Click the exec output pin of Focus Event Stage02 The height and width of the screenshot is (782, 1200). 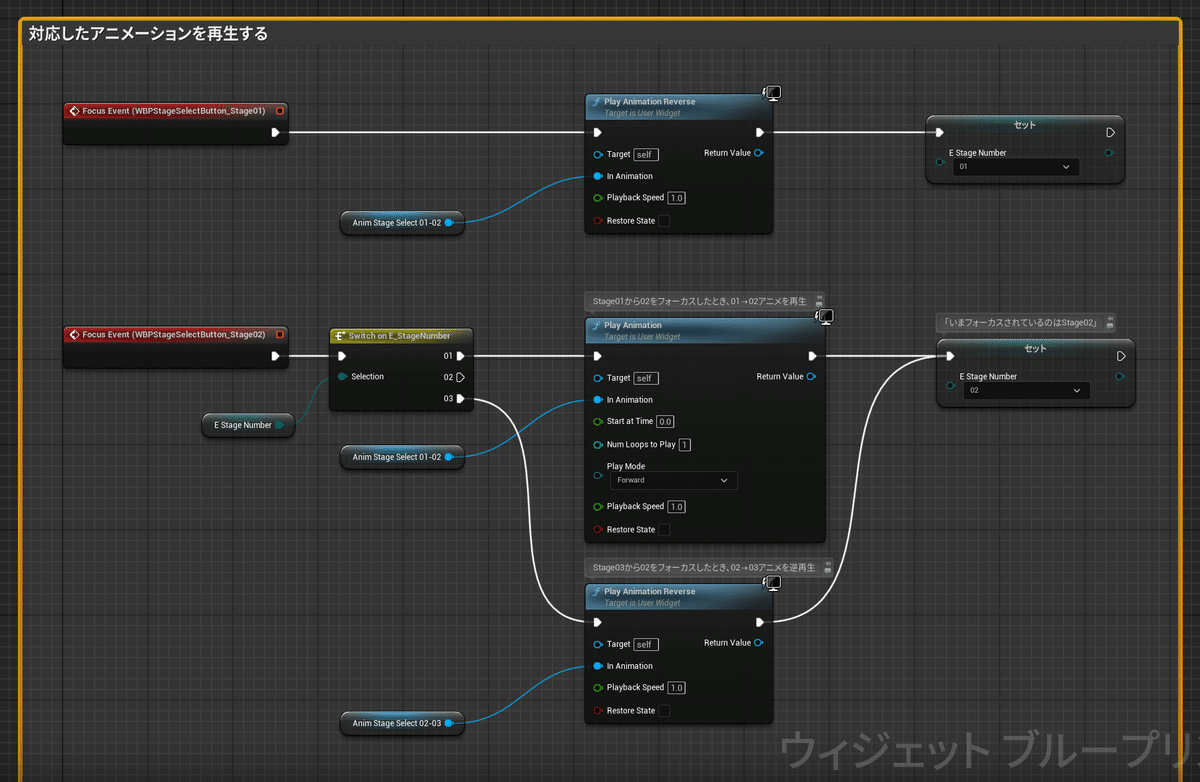coord(275,355)
